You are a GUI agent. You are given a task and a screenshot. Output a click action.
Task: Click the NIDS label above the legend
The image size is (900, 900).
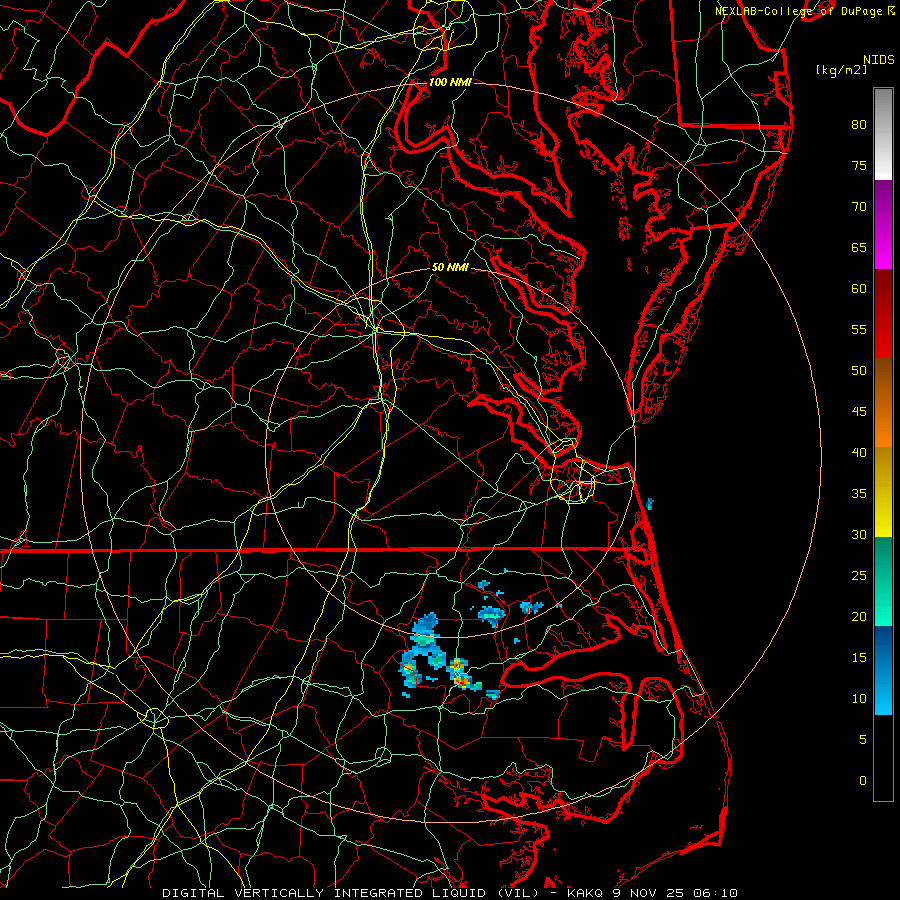(x=879, y=60)
